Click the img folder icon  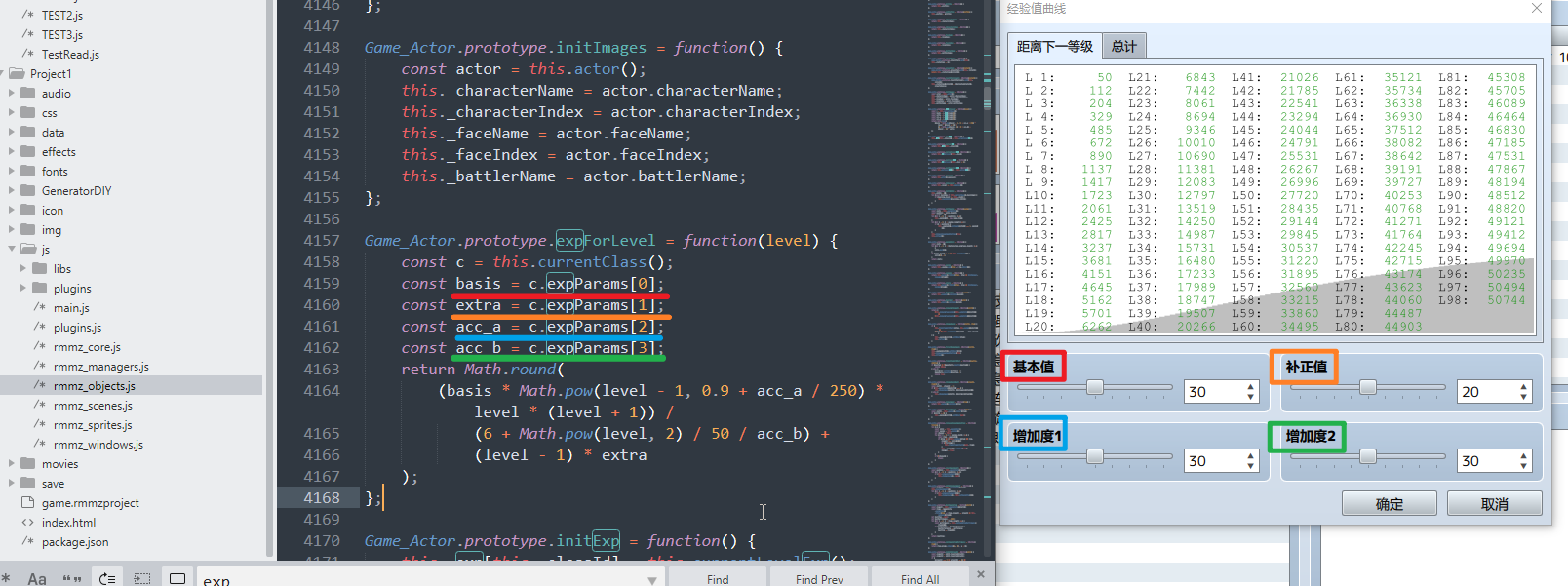click(x=28, y=230)
